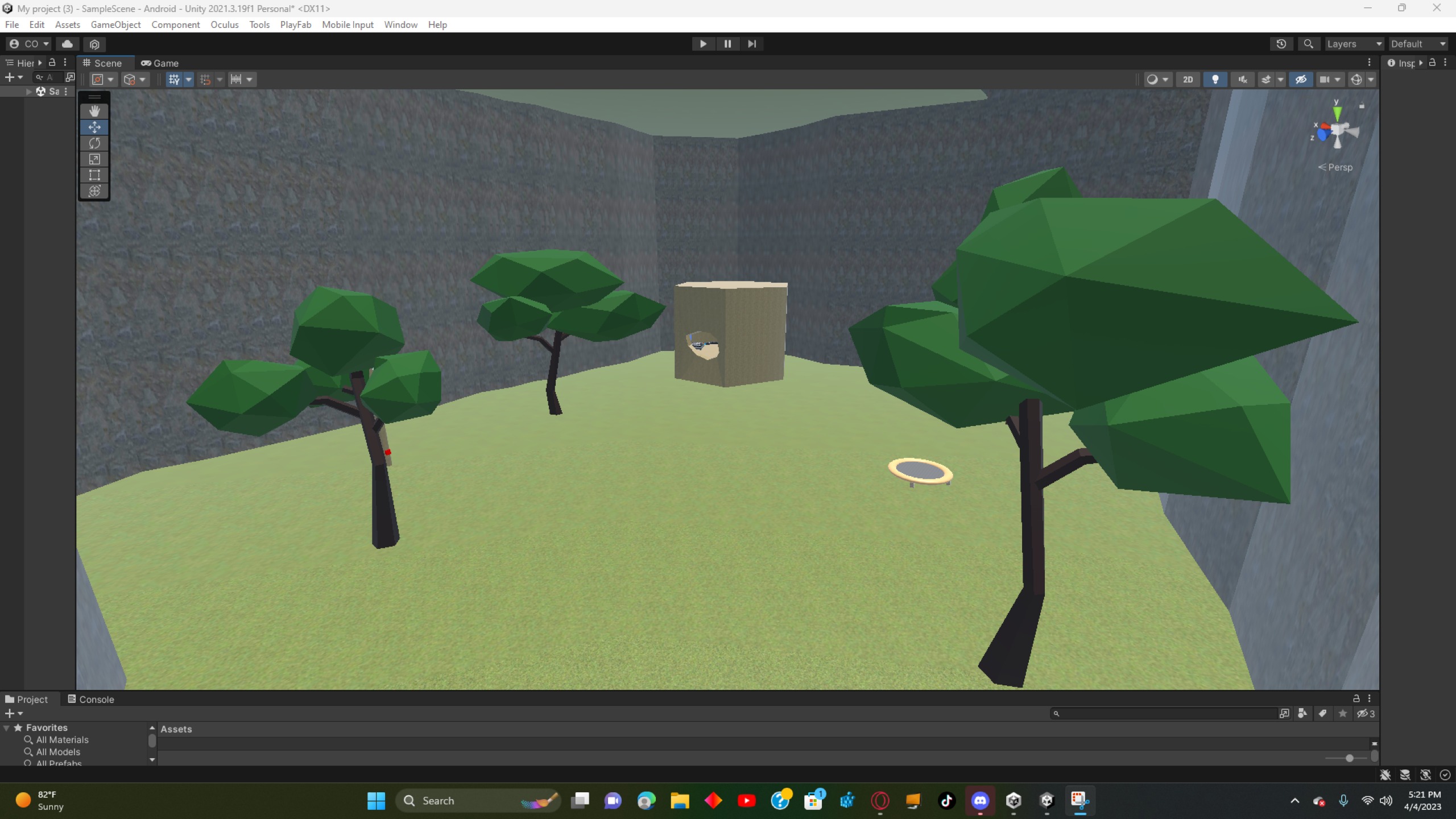Select the Rotate tool
1456x819 pixels.
(94, 143)
